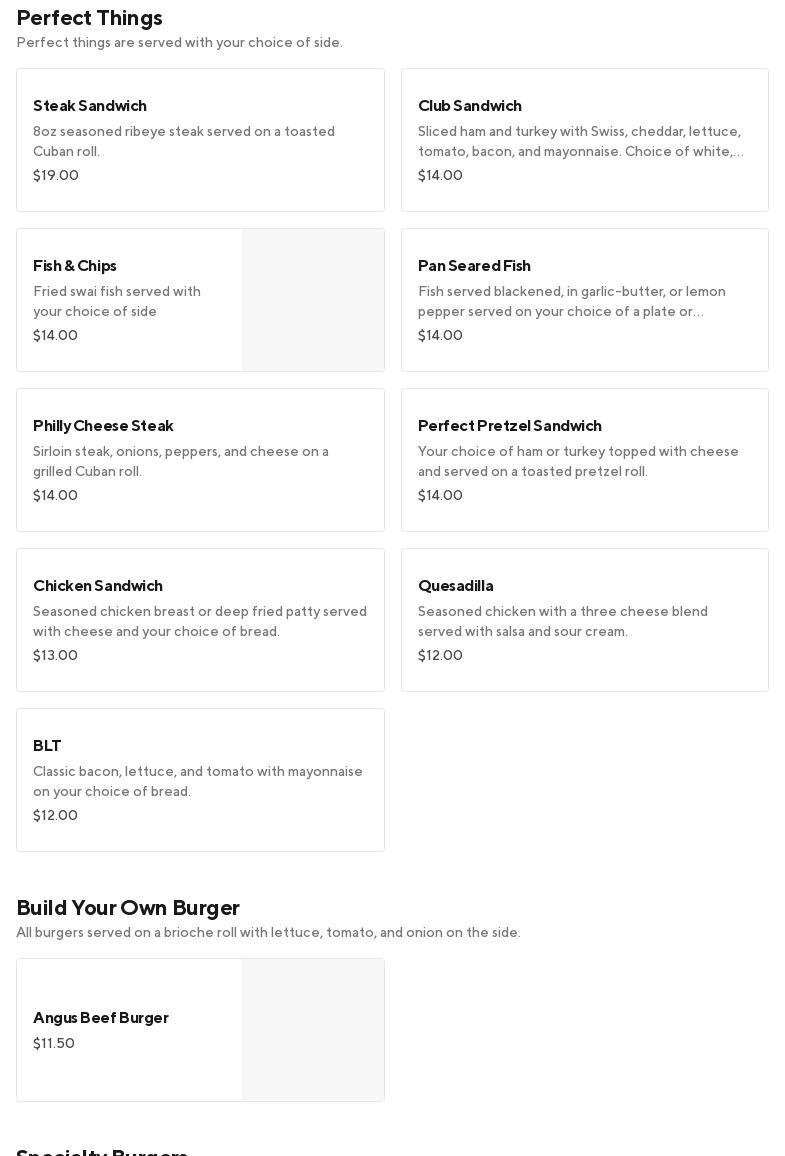Click the Club Sandwich truncated description

(580, 141)
